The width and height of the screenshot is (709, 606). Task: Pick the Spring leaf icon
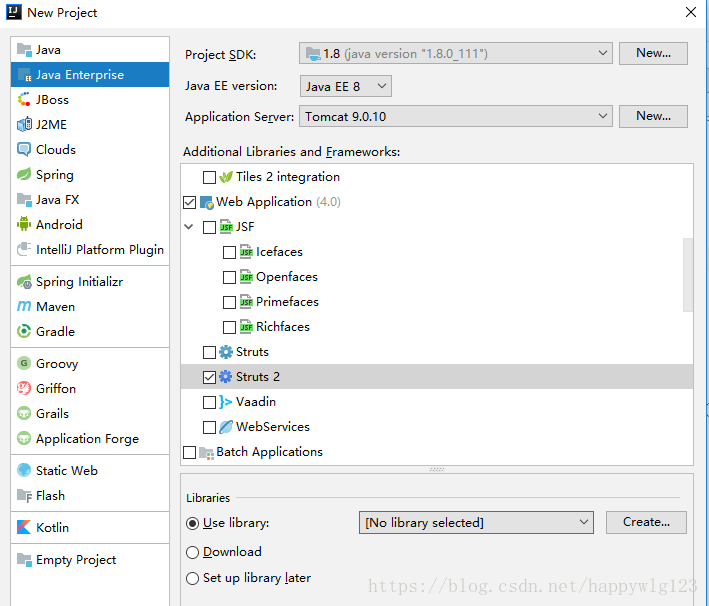coord(24,175)
